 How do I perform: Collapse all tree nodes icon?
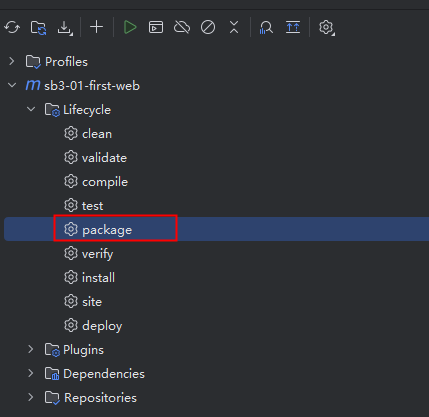tap(234, 27)
